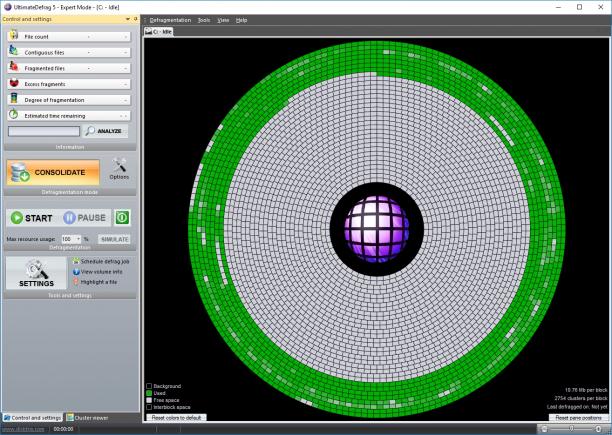
Task: Click the START button
Action: point(32,218)
